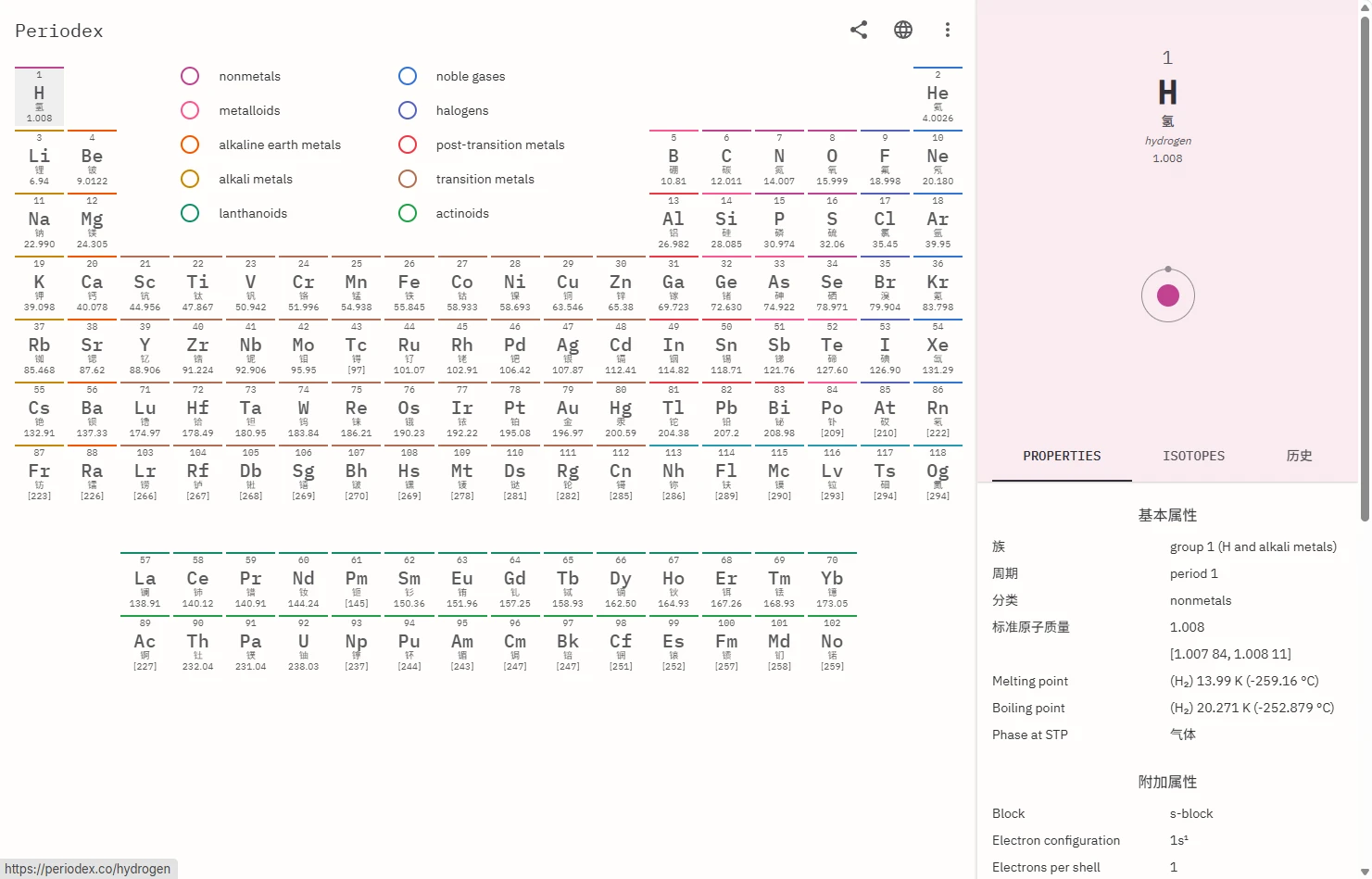Click the hydrogen atom electron shell diagram
The width and height of the screenshot is (1372, 879).
[1167, 295]
